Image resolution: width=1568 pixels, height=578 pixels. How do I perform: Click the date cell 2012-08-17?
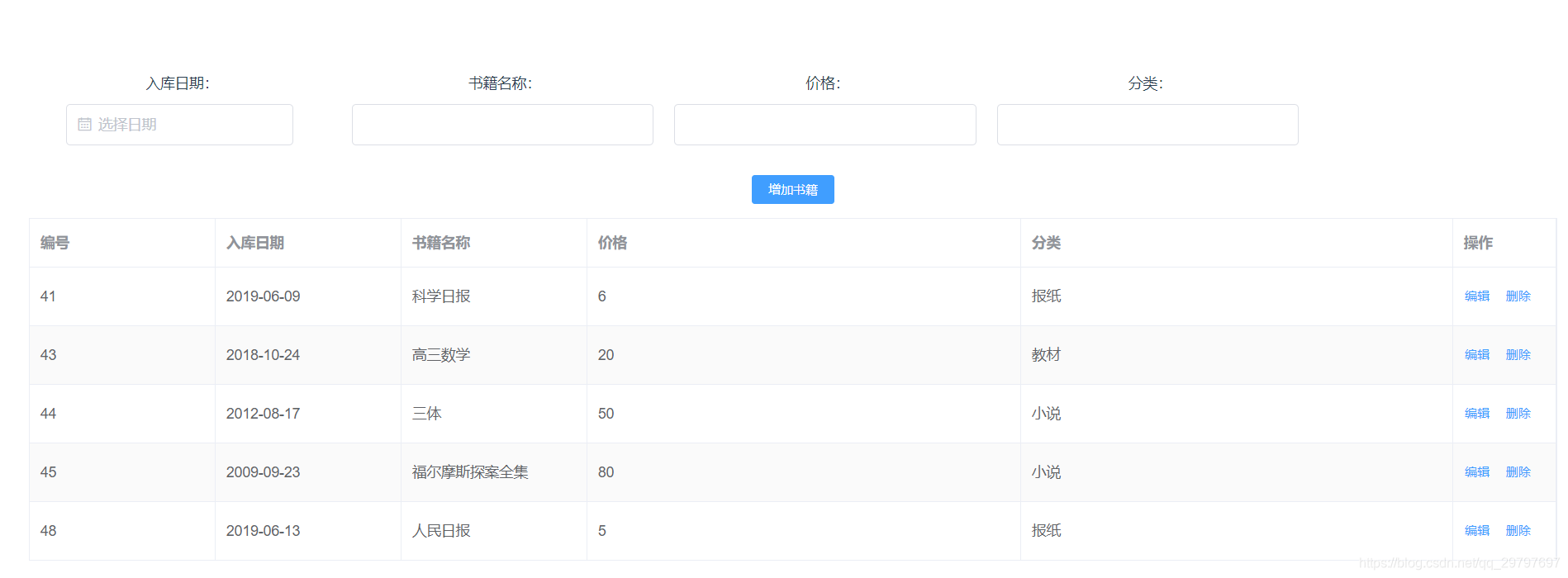click(308, 414)
